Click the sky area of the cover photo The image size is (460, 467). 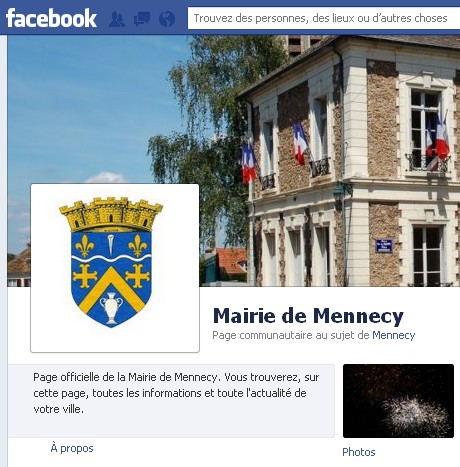coord(87,107)
